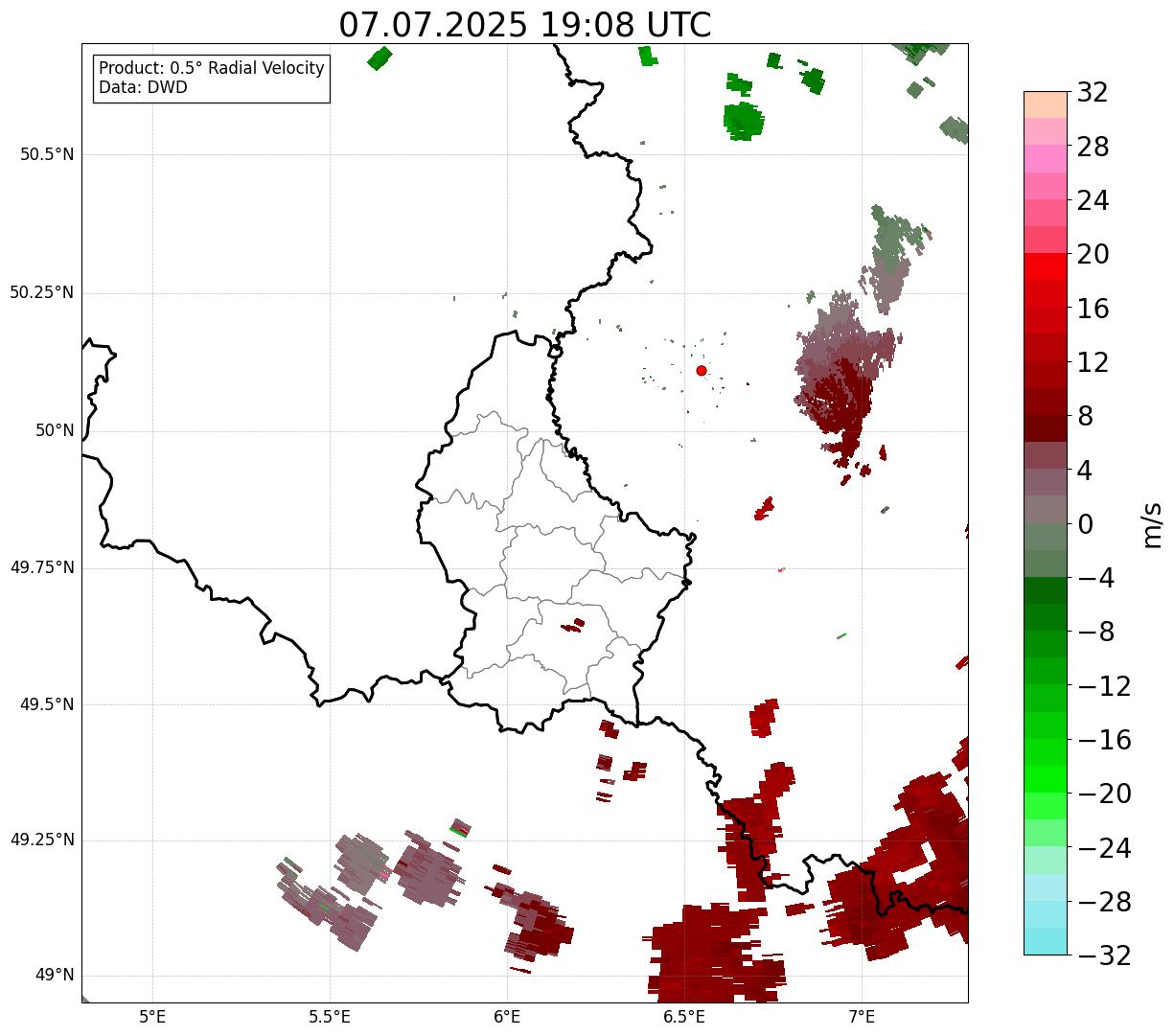Click the peach top colorbar swatch
The height and width of the screenshot is (1036, 1174).
(x=1046, y=104)
